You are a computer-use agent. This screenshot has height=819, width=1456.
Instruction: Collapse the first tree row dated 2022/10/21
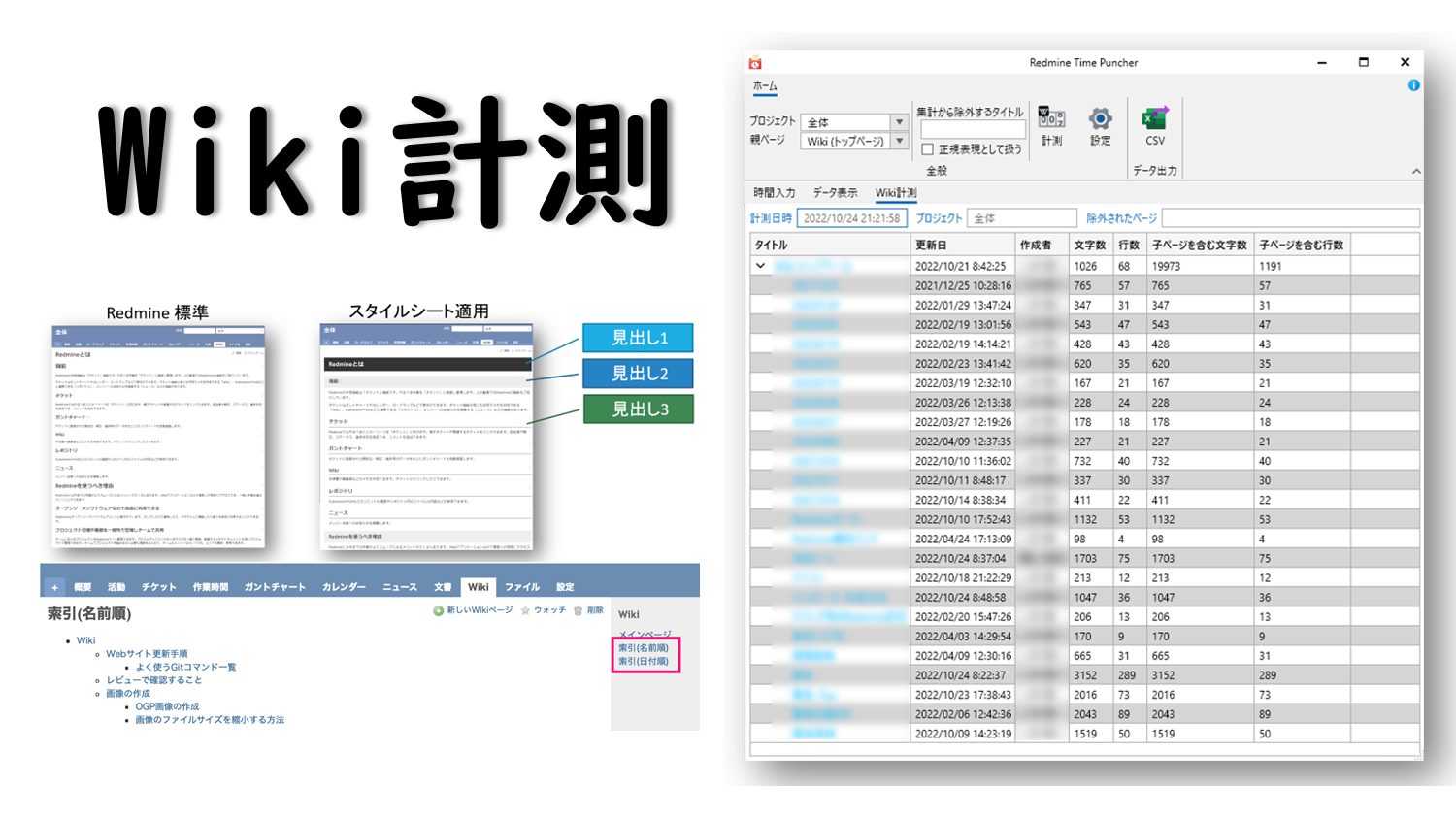[x=761, y=266]
